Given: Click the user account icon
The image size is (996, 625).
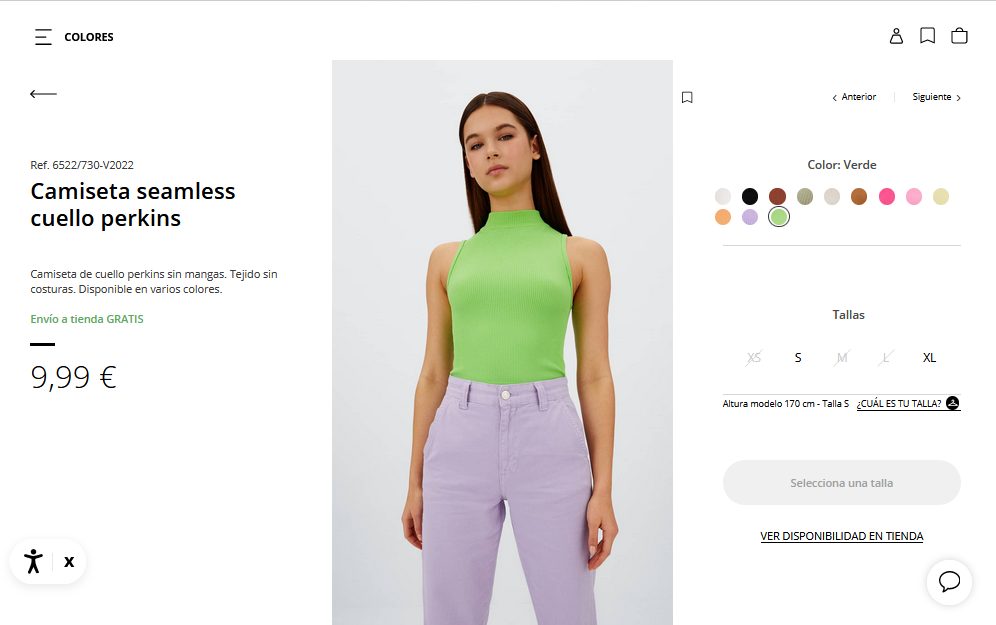Looking at the screenshot, I should coord(896,36).
